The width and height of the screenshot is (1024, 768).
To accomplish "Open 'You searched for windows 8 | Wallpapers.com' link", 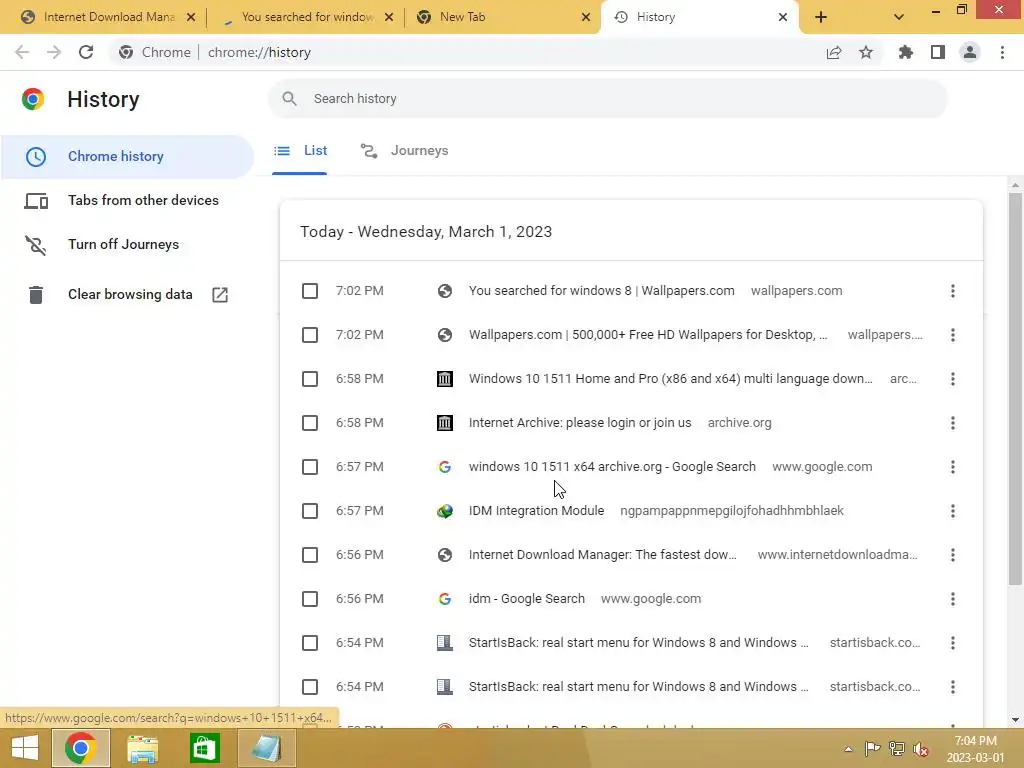I will (x=601, y=291).
